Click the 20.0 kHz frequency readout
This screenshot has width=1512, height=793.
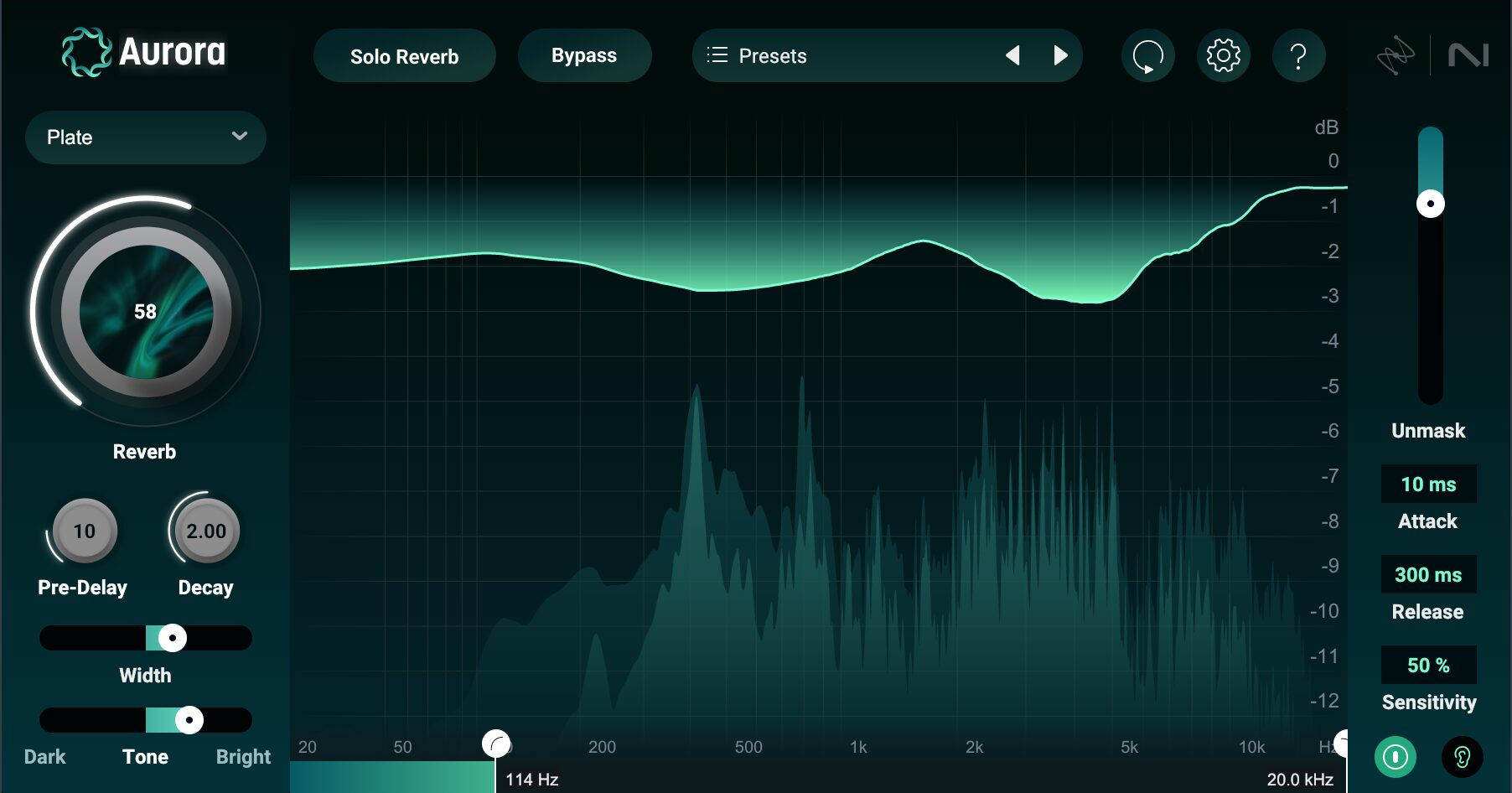click(x=1300, y=780)
